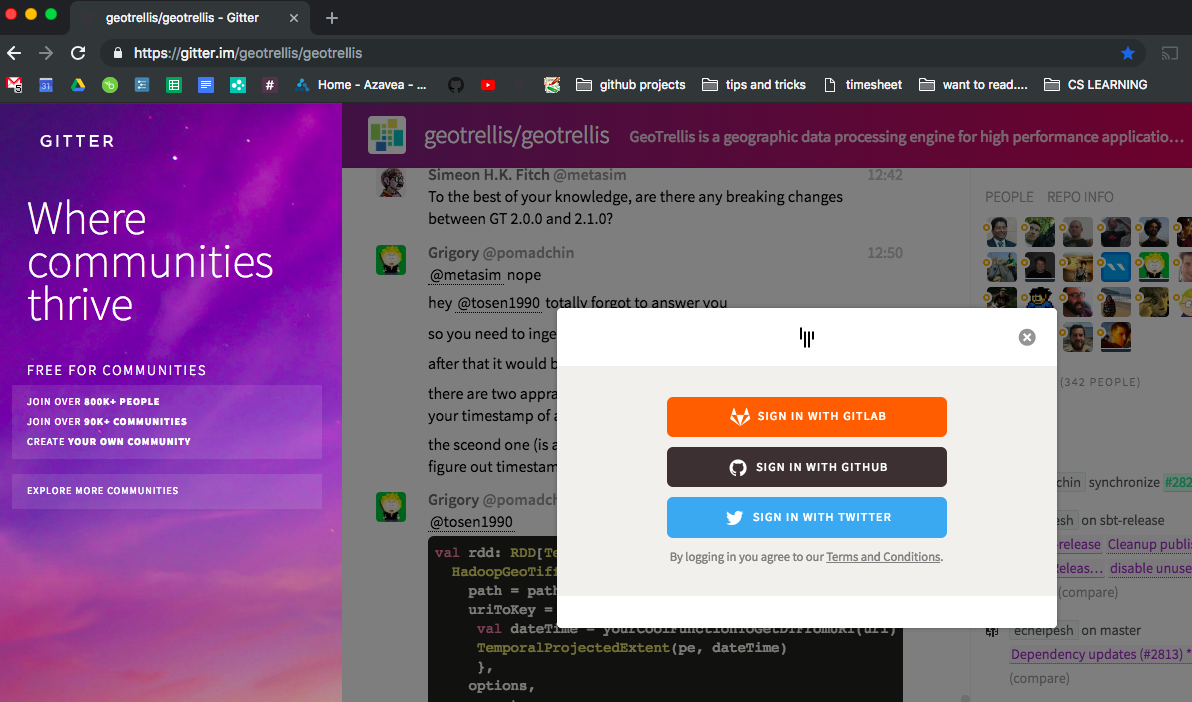Open the Home - Azavea bookmark

[361, 85]
